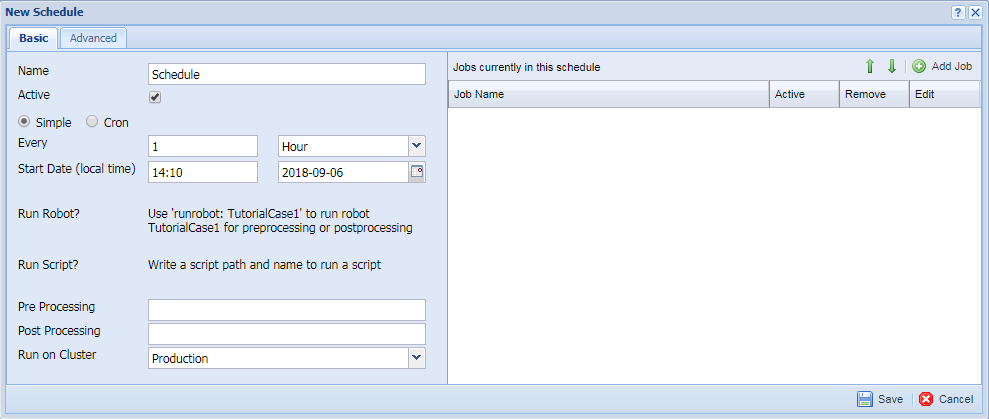Focus the Post Processing input field

tap(286, 333)
